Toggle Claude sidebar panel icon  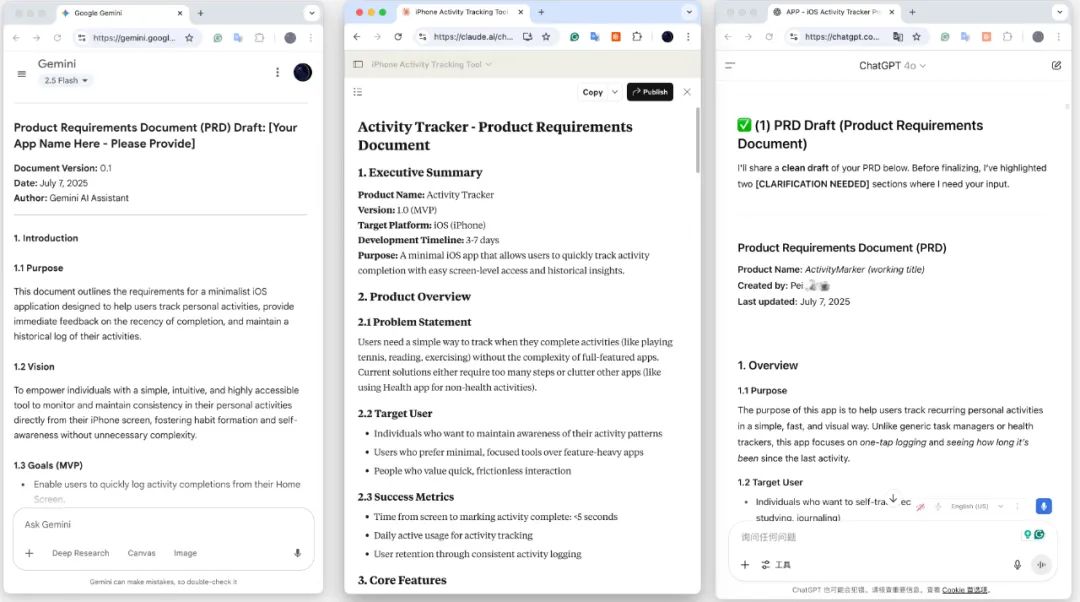pos(358,64)
